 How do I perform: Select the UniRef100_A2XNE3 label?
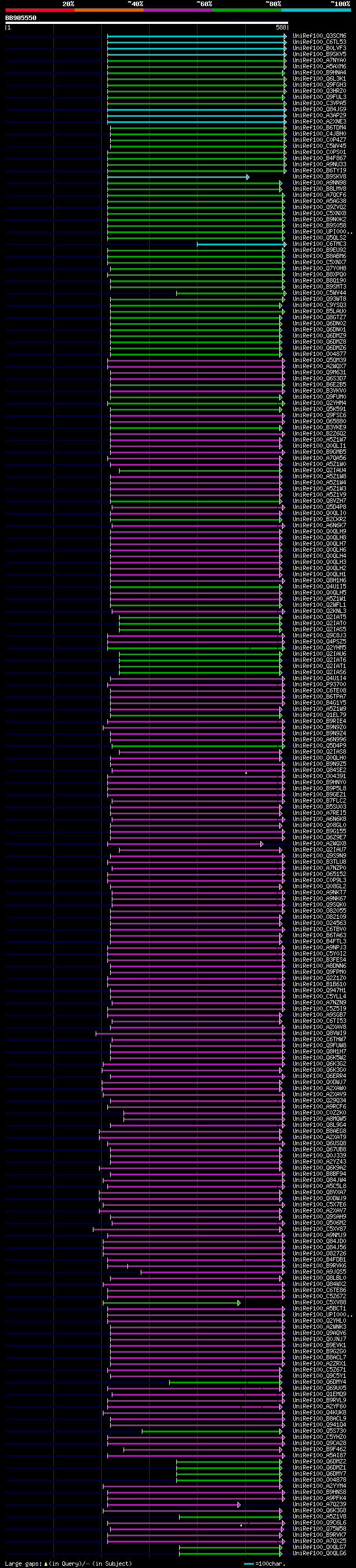(x=319, y=122)
